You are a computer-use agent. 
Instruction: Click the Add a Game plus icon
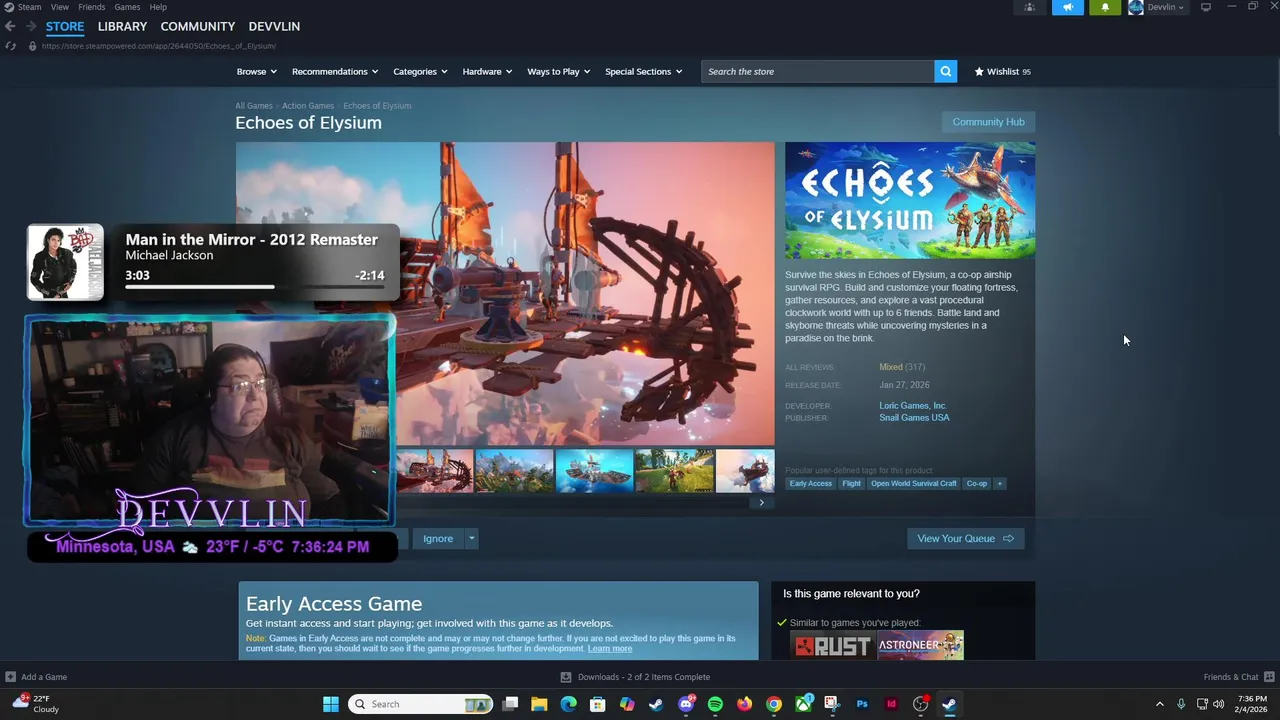tap(11, 677)
